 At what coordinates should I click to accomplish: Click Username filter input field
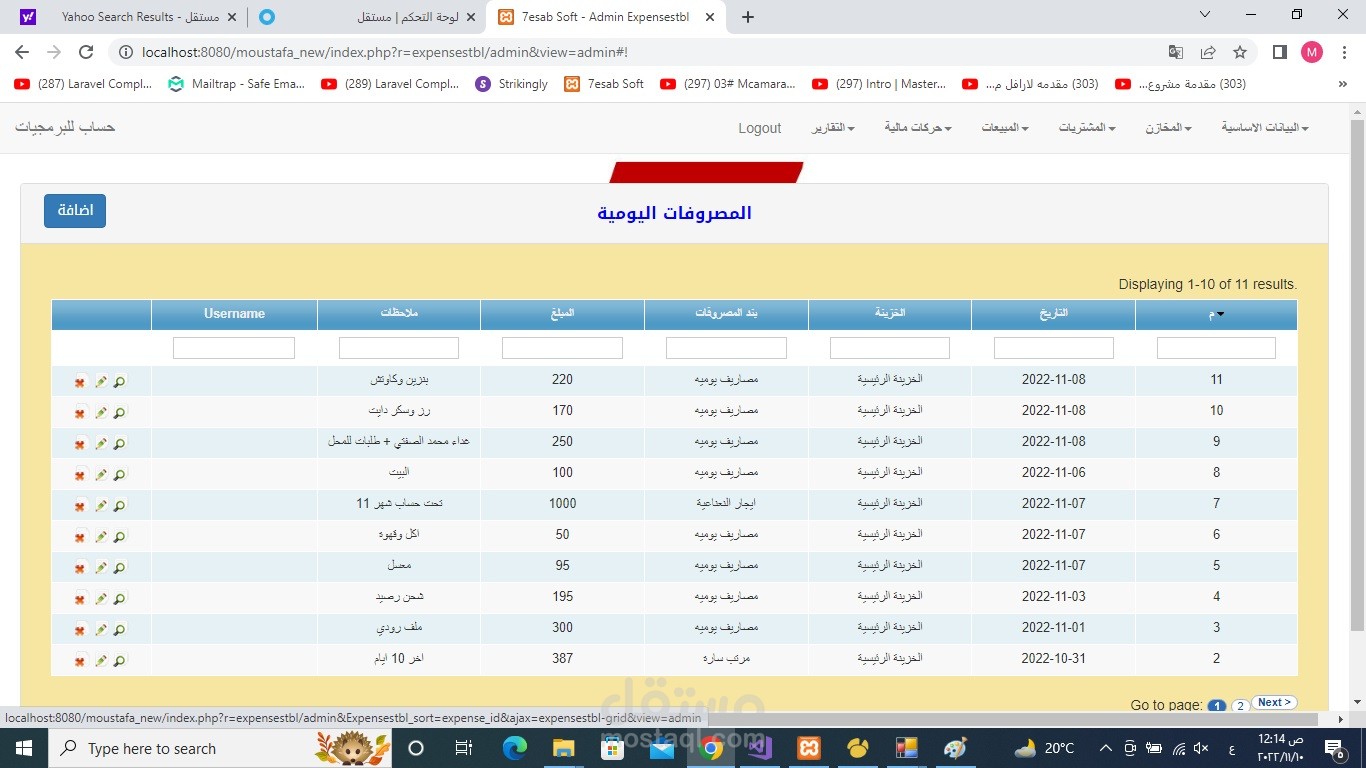(x=234, y=348)
